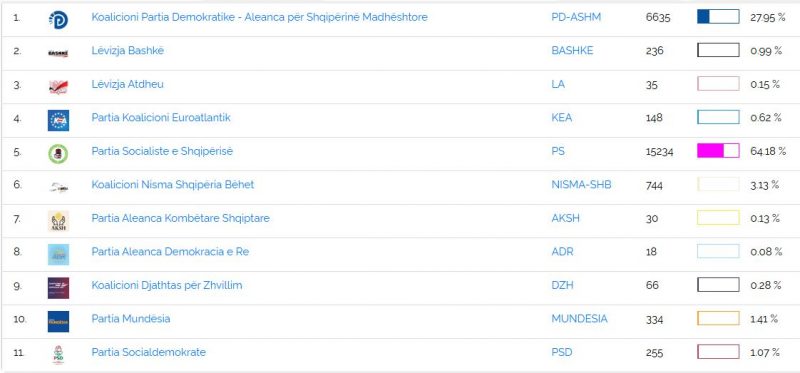Click the ADR party logo thumbnail
This screenshot has height=373, width=800.
tap(58, 255)
